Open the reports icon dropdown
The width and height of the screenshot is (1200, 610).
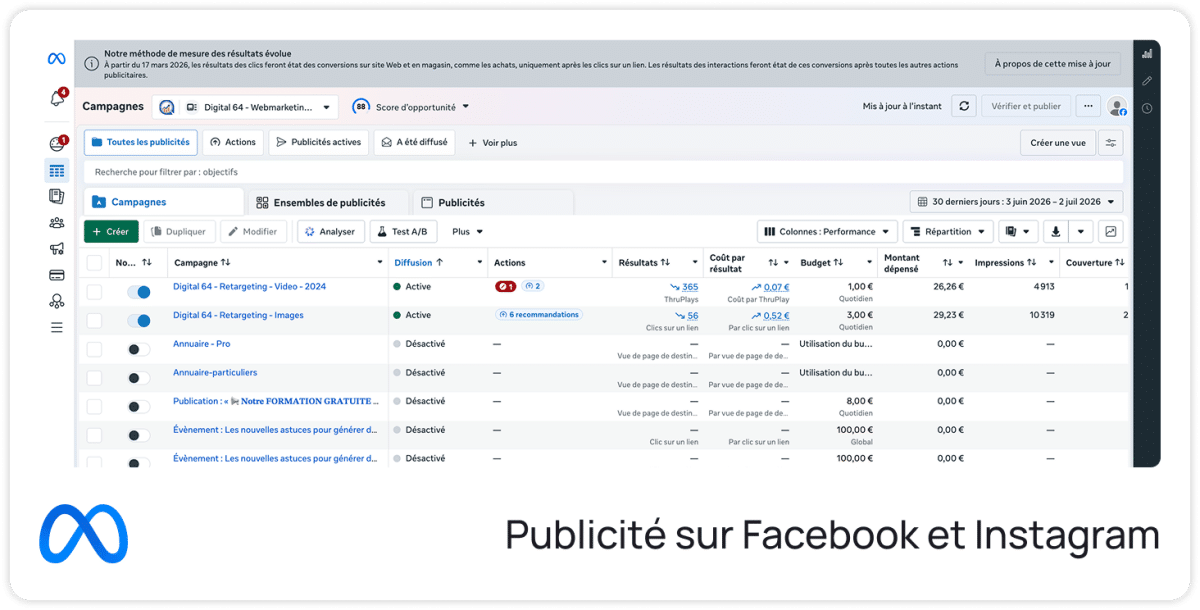(1017, 231)
